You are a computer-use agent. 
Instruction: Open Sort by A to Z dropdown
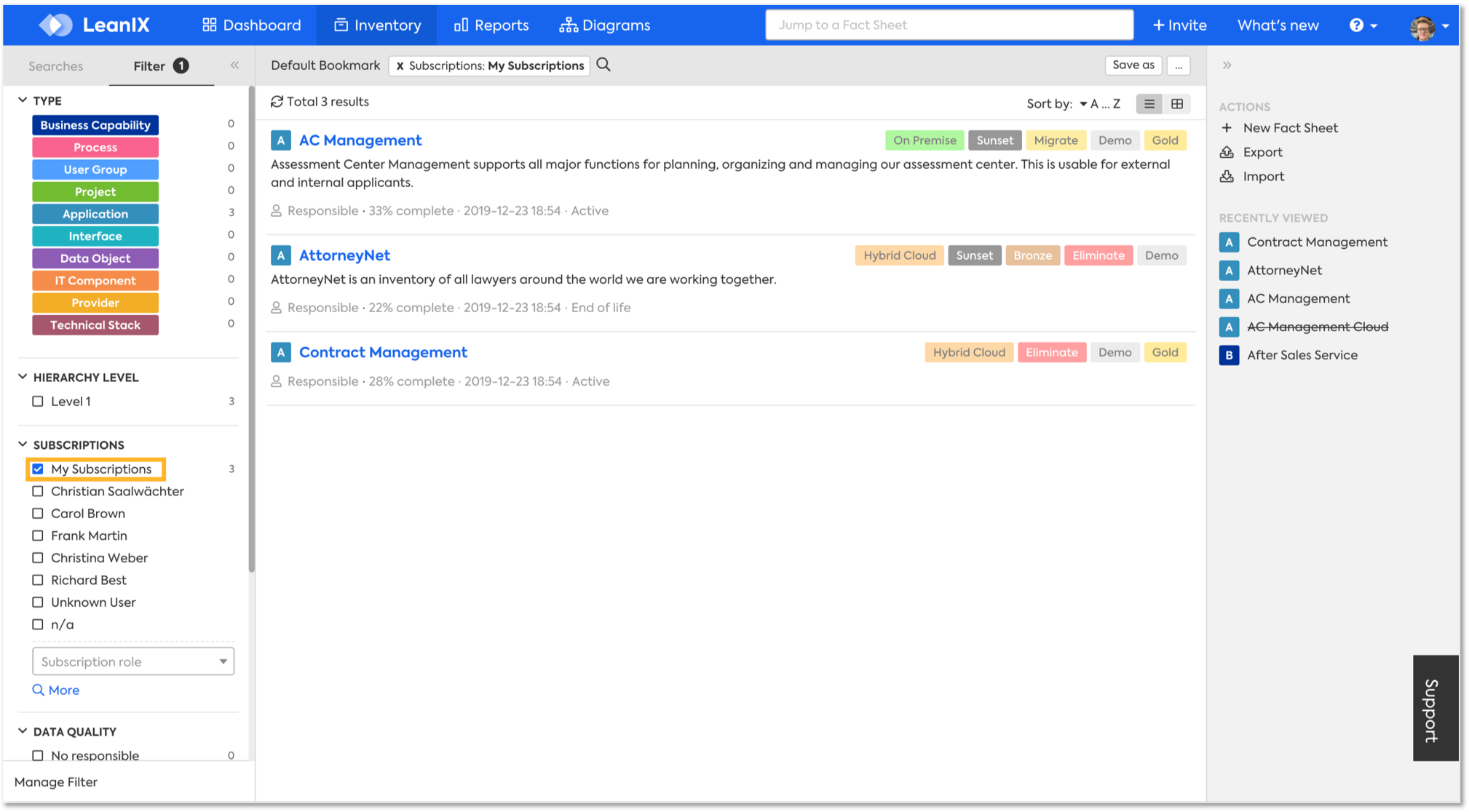(1100, 104)
